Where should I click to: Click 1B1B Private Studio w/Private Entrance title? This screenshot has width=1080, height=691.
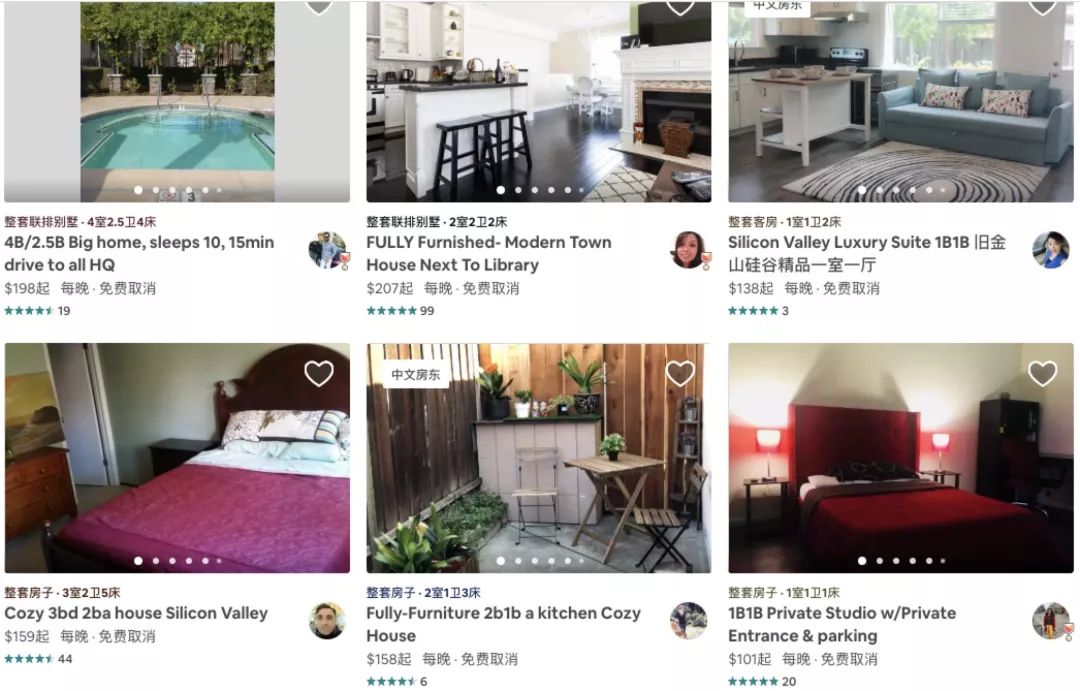point(842,624)
